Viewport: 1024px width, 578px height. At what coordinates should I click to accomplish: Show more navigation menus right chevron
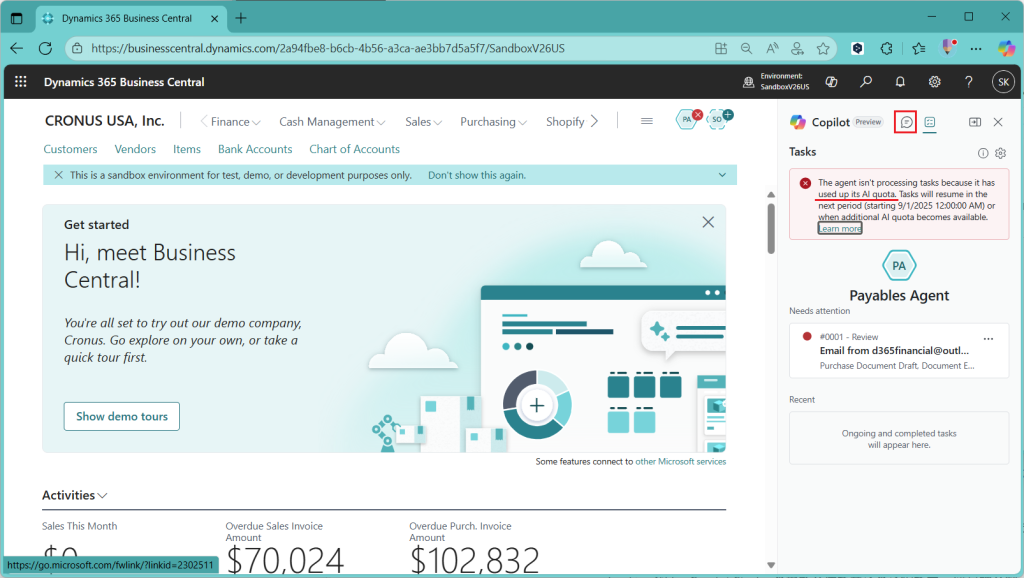click(x=594, y=121)
